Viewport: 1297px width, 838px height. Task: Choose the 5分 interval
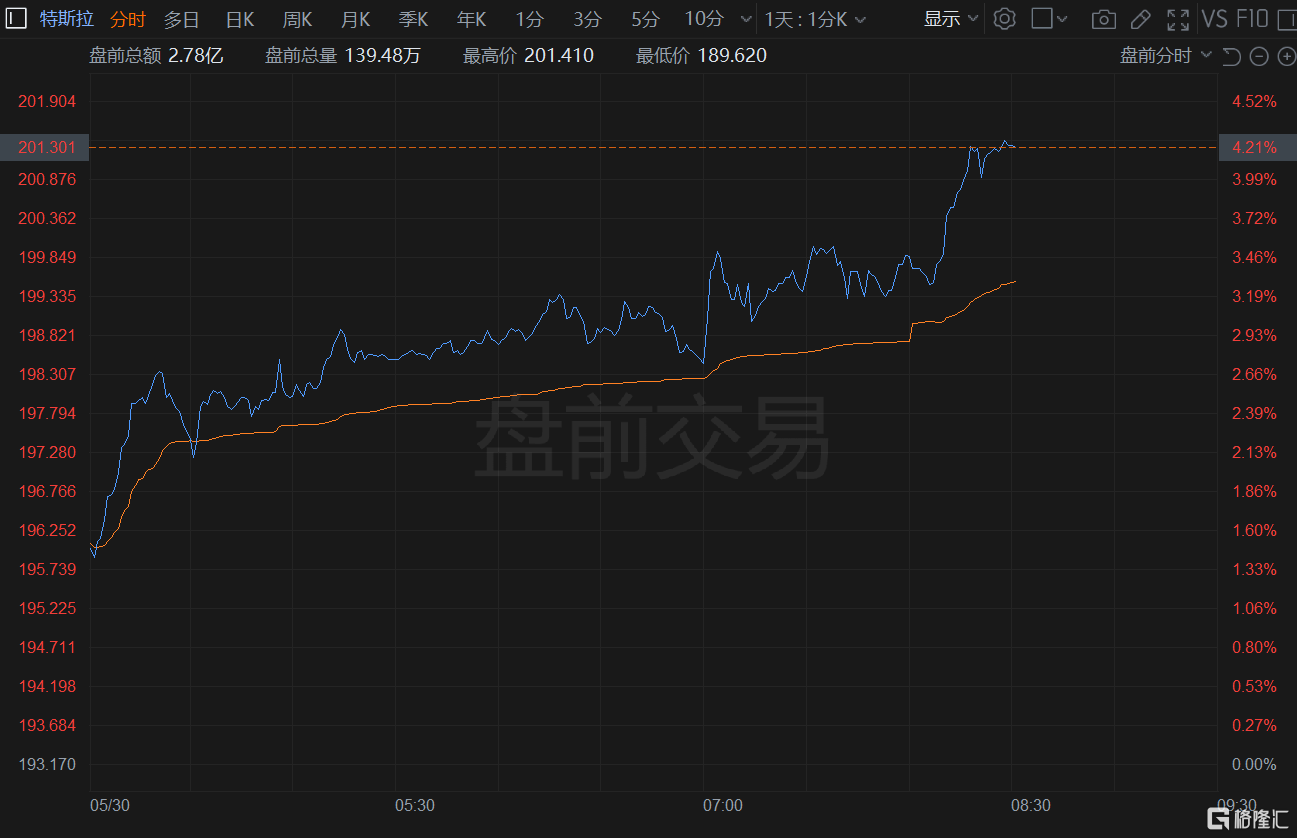(x=646, y=19)
